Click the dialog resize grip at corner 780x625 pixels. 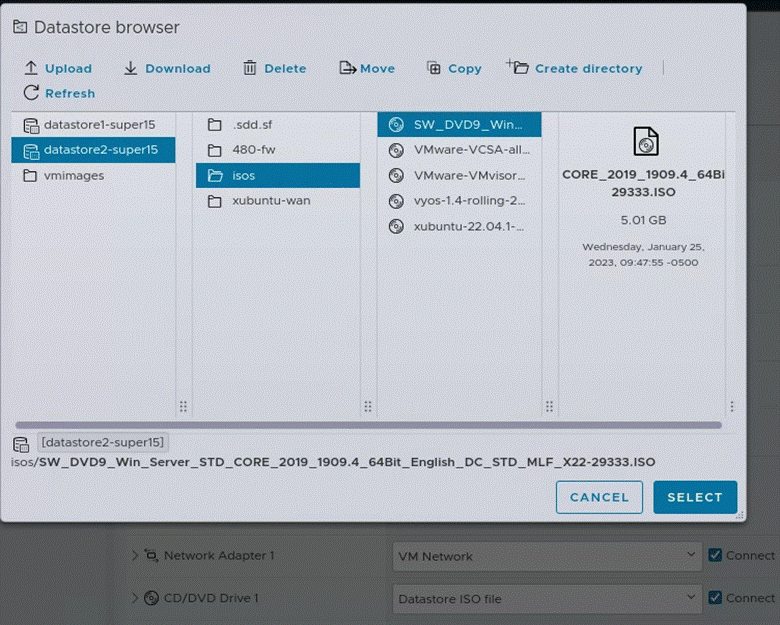[740, 515]
